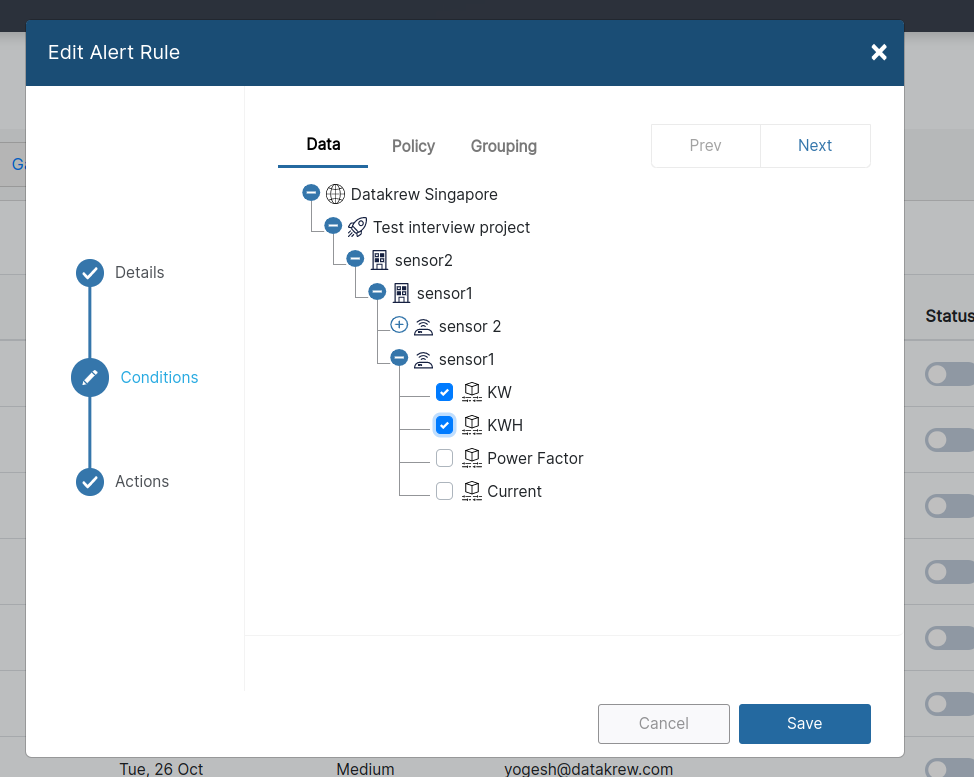Enable the Power Factor checkbox
Viewport: 974px width, 777px height.
coord(444,457)
